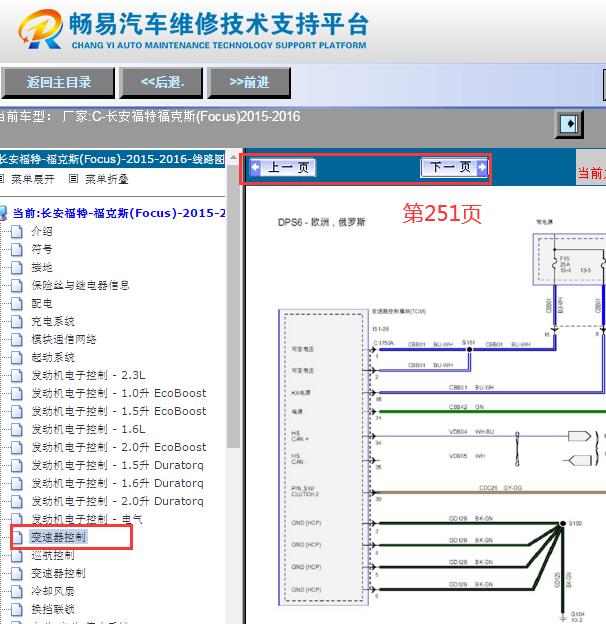The width and height of the screenshot is (606, 624).
Task: Open the next page with 下一页
Action: (454, 167)
